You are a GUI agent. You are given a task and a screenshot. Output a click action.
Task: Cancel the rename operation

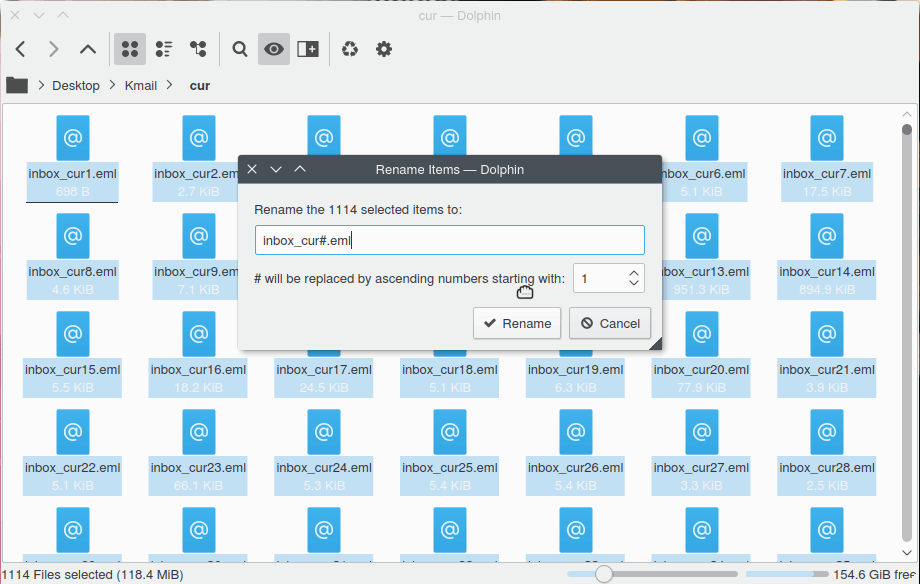(x=610, y=323)
